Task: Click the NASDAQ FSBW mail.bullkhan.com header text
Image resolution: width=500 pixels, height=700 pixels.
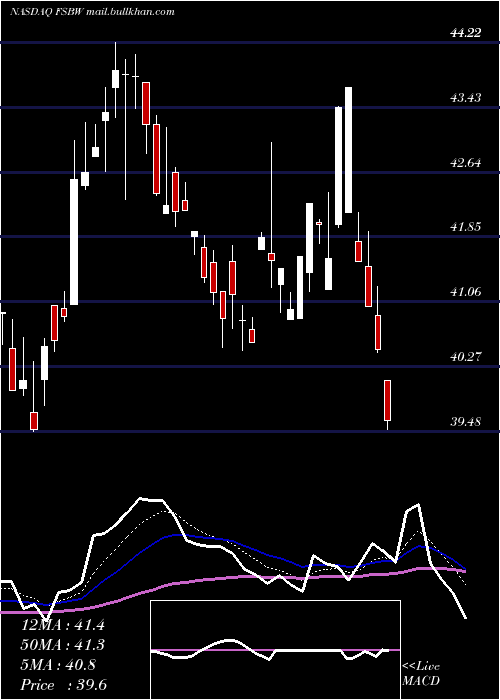Action: (x=92, y=12)
